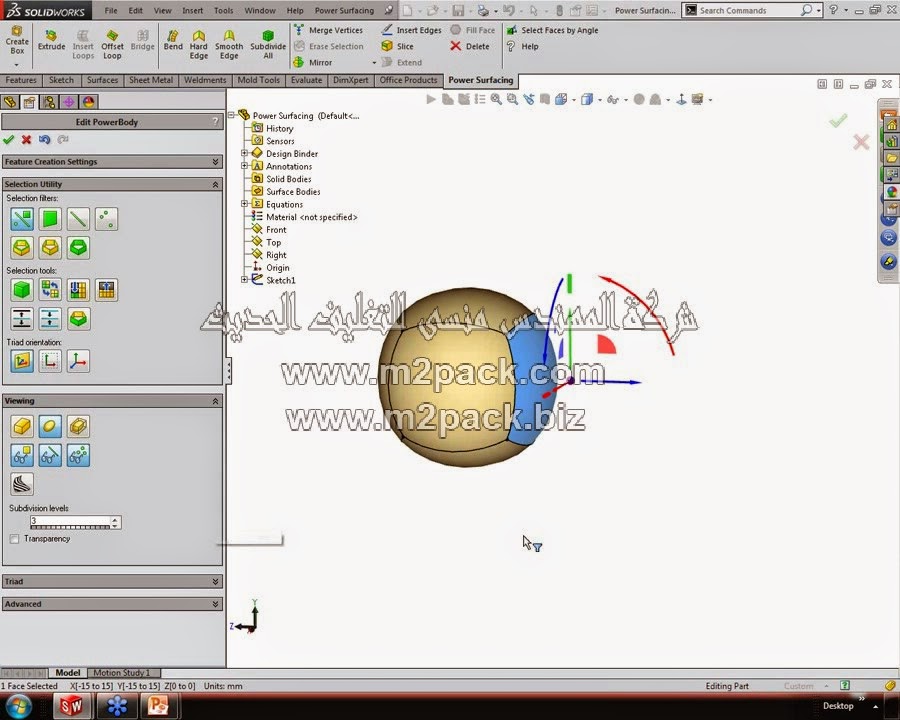Expand the Triad section
Screen dimensions: 900x720
(x=215, y=582)
